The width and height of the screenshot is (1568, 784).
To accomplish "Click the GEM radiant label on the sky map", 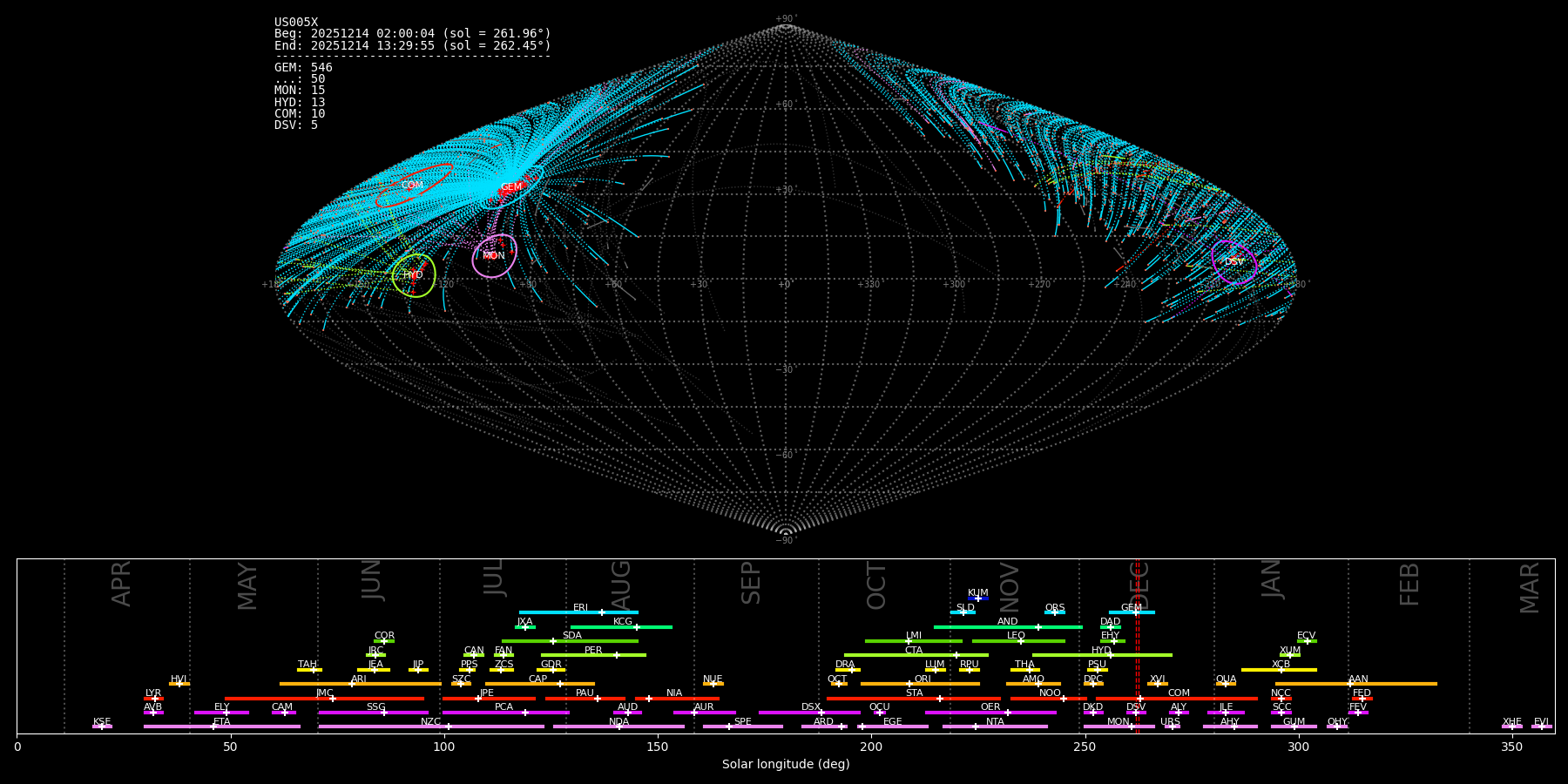I will pos(511,187).
